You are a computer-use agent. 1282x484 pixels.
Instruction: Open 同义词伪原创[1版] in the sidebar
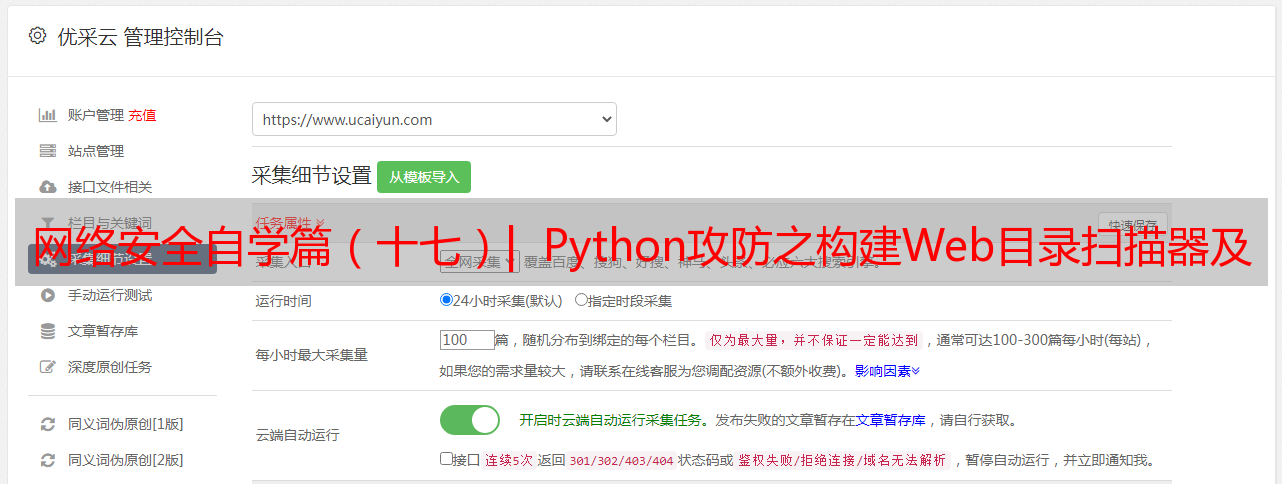coord(126,424)
